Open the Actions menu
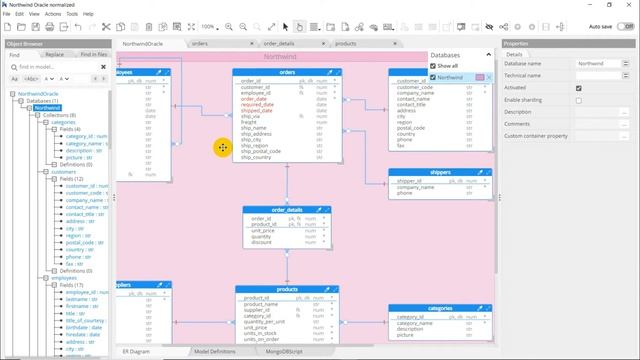The width and height of the screenshot is (640, 360). click(53, 14)
